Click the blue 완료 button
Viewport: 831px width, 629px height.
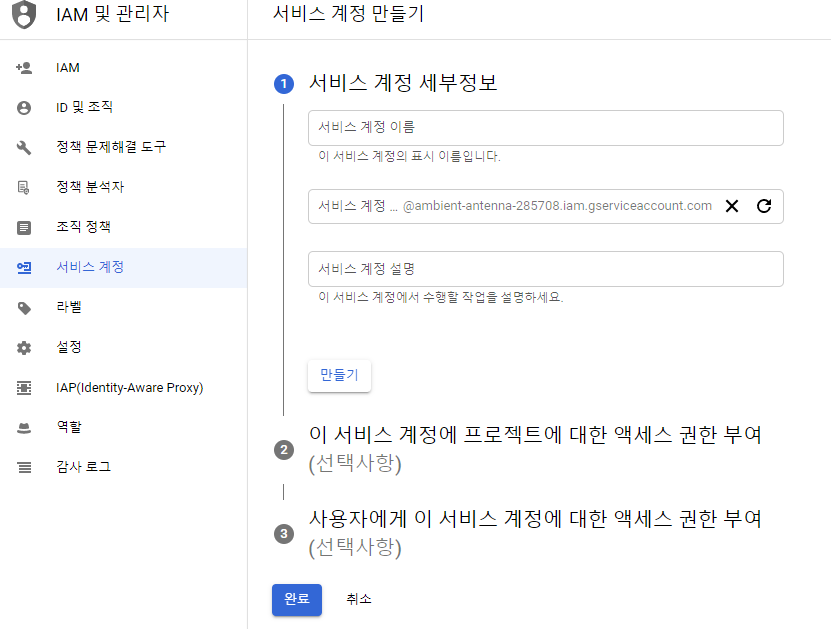(x=297, y=599)
